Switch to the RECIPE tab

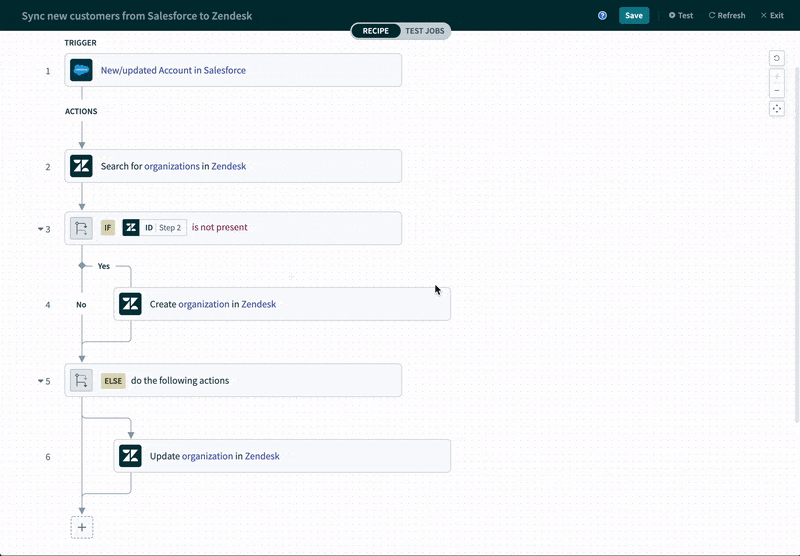[376, 31]
